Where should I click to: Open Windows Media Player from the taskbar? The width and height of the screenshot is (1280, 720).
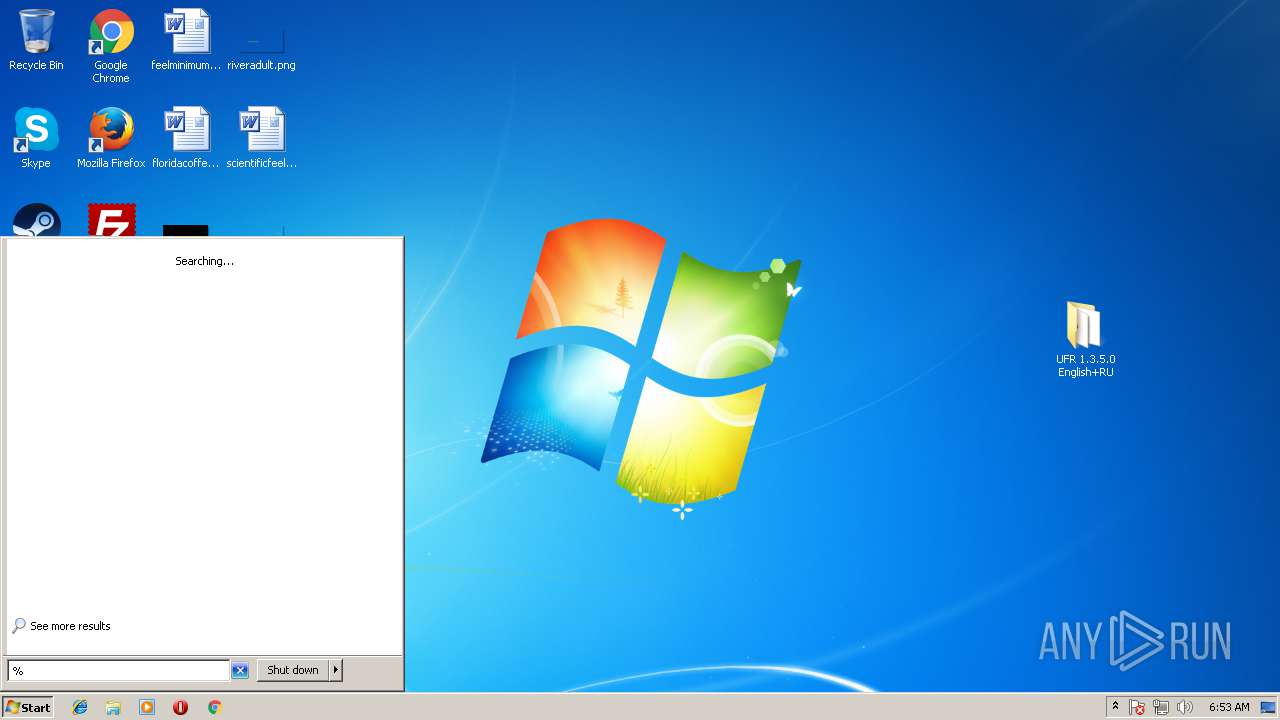[x=147, y=707]
